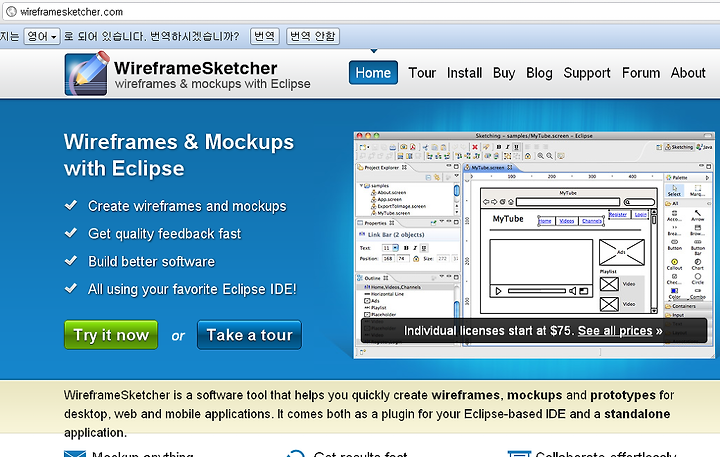Open the Install page
The width and height of the screenshot is (720, 457).
point(464,73)
